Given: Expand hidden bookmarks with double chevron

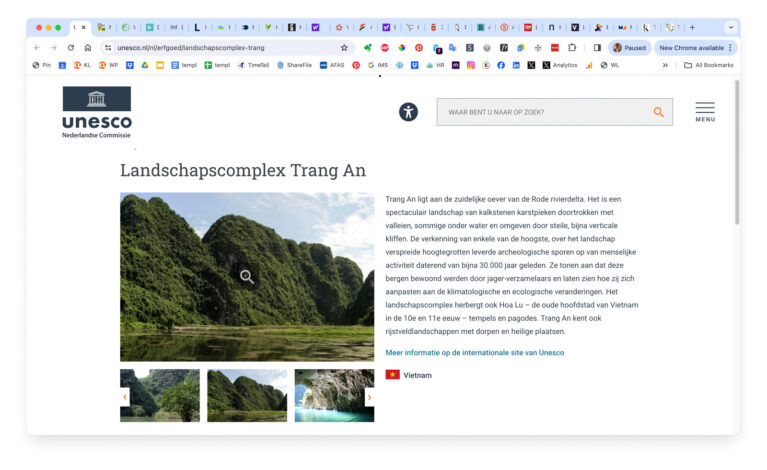Looking at the screenshot, I should coord(666,65).
